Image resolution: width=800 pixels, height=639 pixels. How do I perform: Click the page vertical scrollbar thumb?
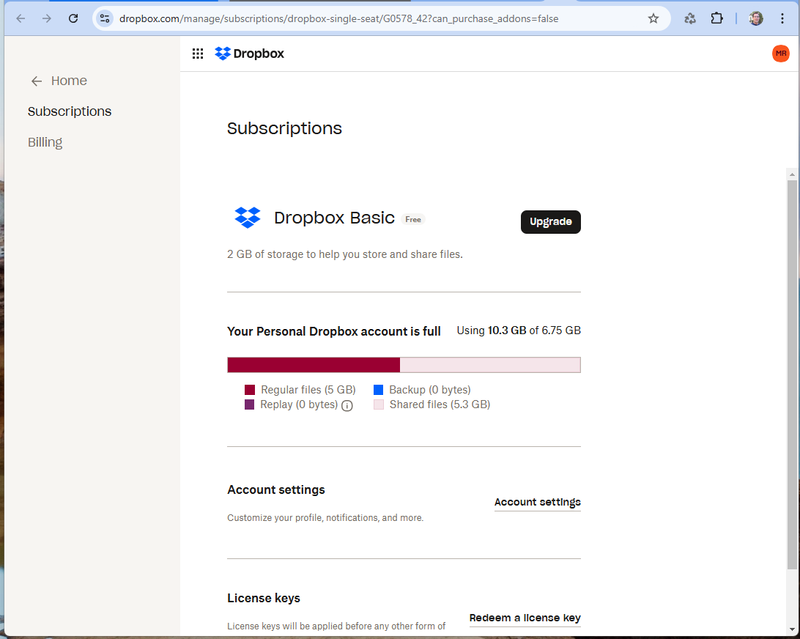click(x=792, y=374)
